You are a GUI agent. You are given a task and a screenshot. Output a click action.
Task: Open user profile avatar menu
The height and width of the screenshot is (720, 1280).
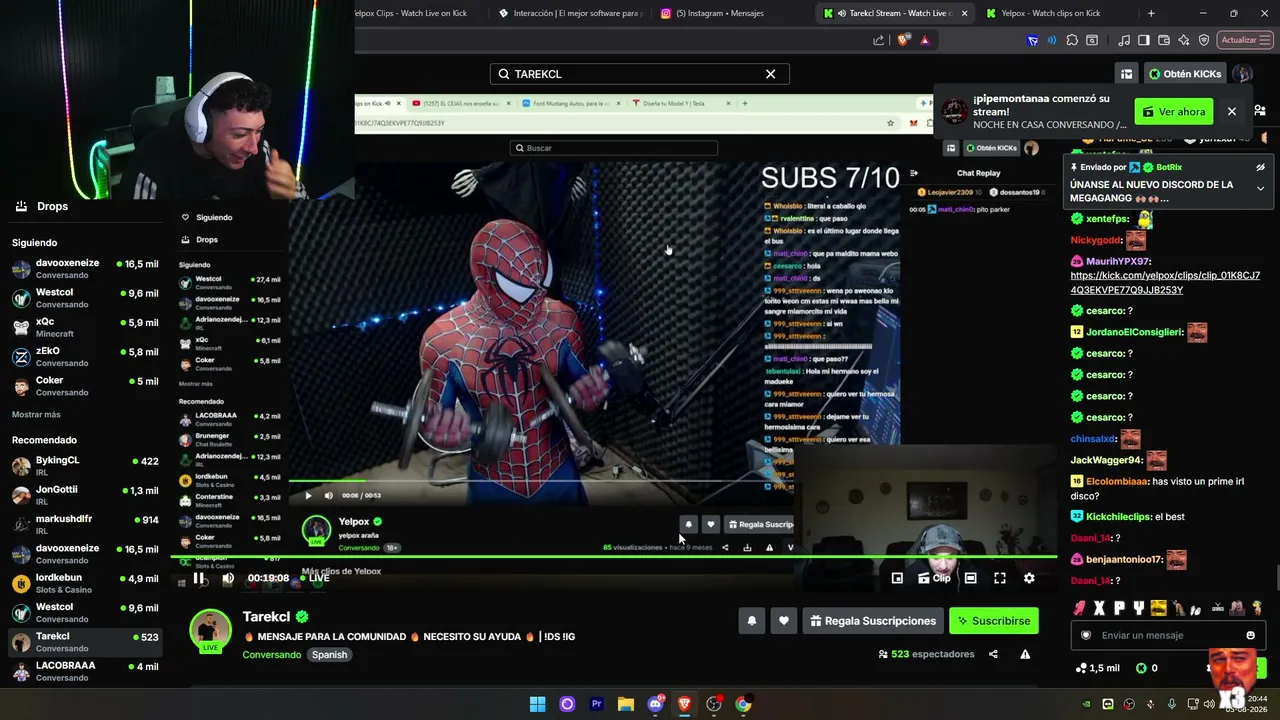point(1242,74)
